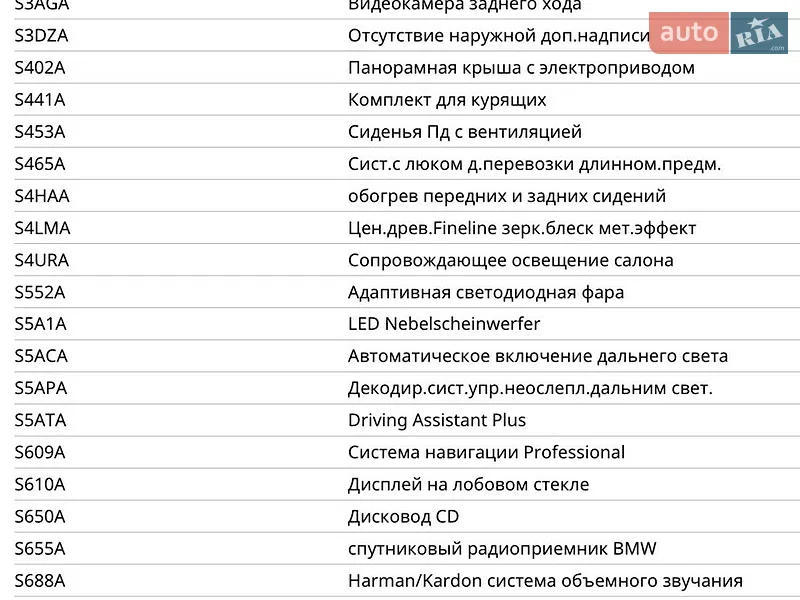Select the text "Отсутствие наружной доп.надписи"
This screenshot has width=800, height=600.
coord(499,36)
